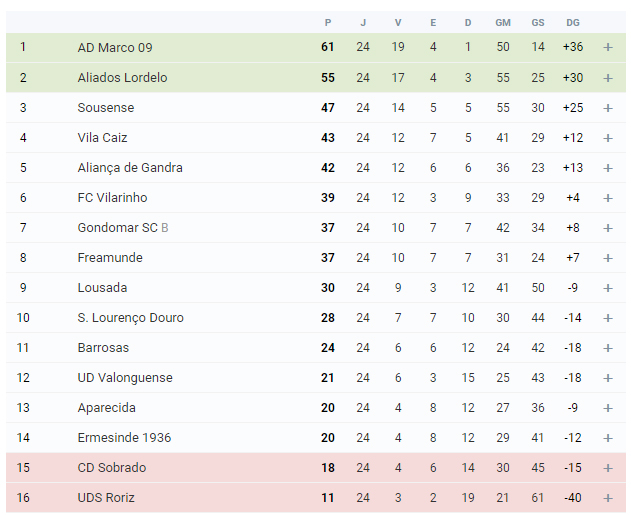Expand the plus icon for AD Marco 09

pos(608,47)
